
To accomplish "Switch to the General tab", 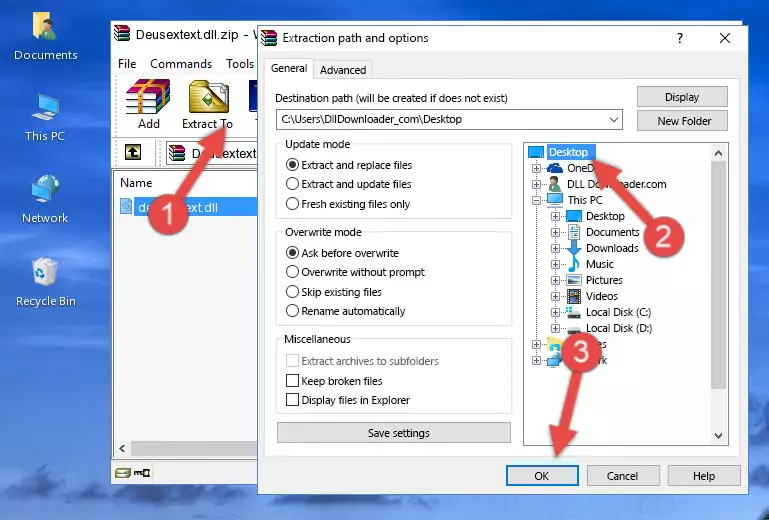I will click(289, 68).
